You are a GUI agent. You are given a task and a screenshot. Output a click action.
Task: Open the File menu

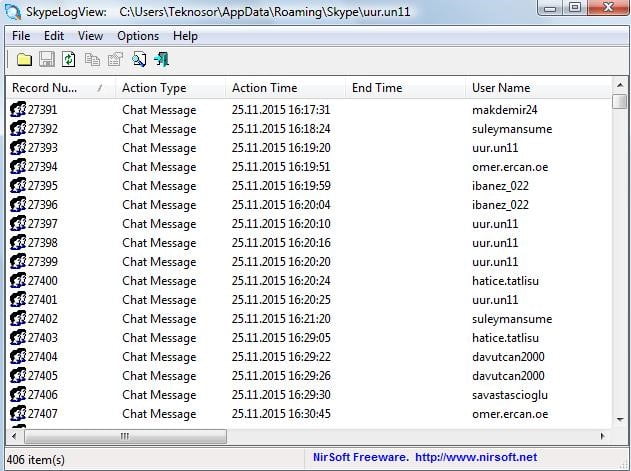coord(21,36)
